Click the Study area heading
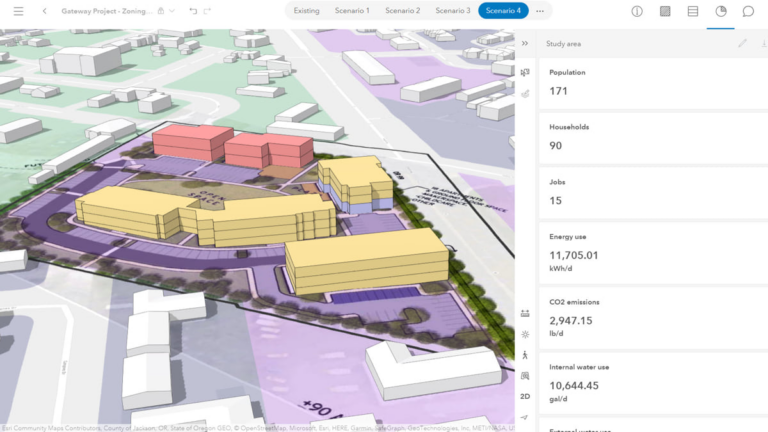This screenshot has width=768, height=432. click(563, 44)
